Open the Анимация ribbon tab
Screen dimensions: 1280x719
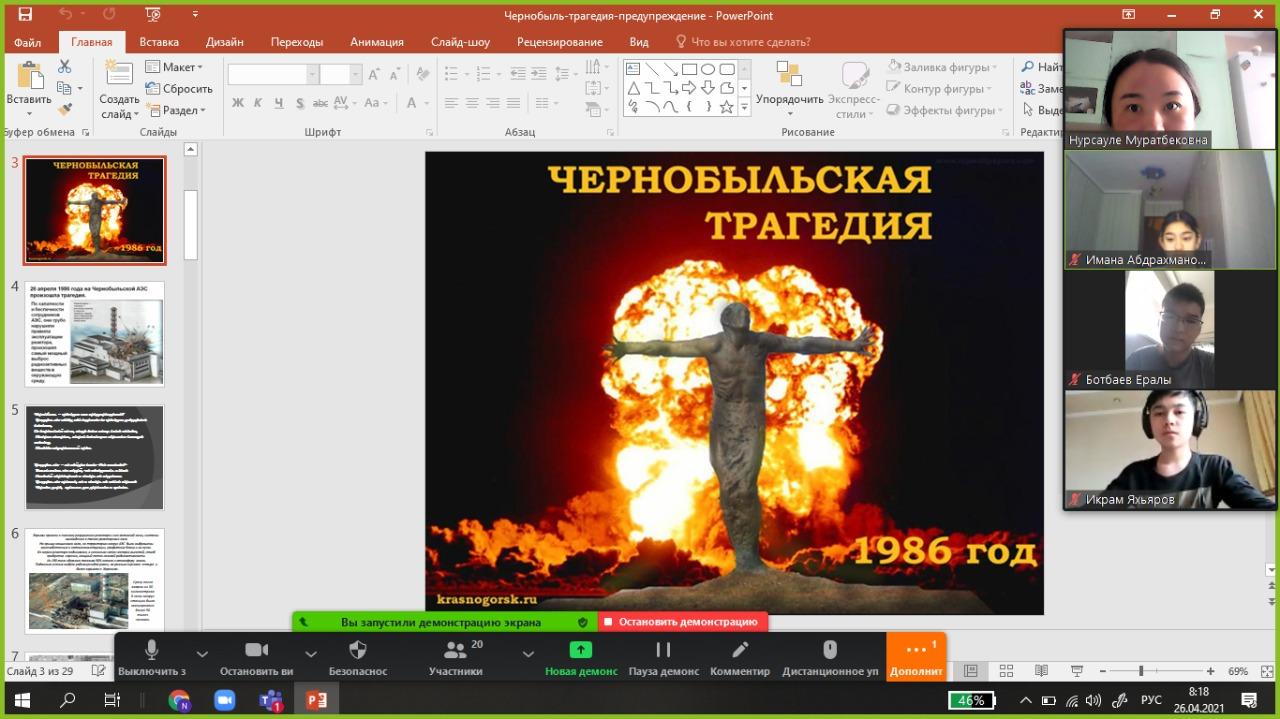[376, 42]
